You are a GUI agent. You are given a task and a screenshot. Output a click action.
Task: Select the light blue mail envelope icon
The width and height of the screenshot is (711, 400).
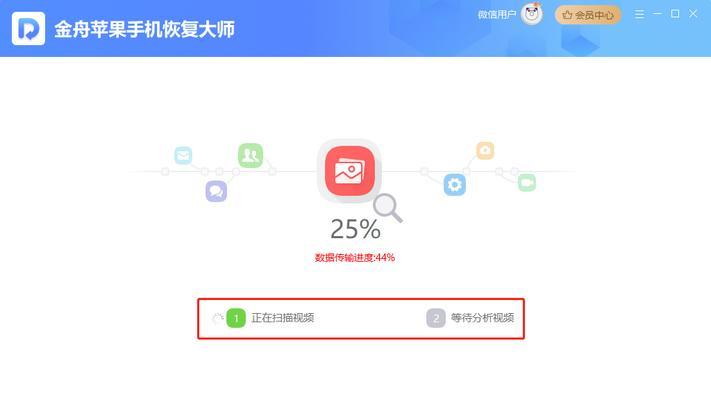coord(183,156)
